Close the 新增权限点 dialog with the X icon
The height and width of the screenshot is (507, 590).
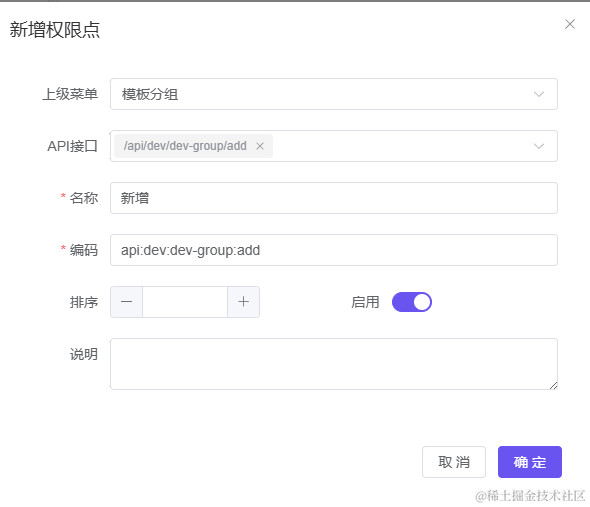[x=570, y=24]
